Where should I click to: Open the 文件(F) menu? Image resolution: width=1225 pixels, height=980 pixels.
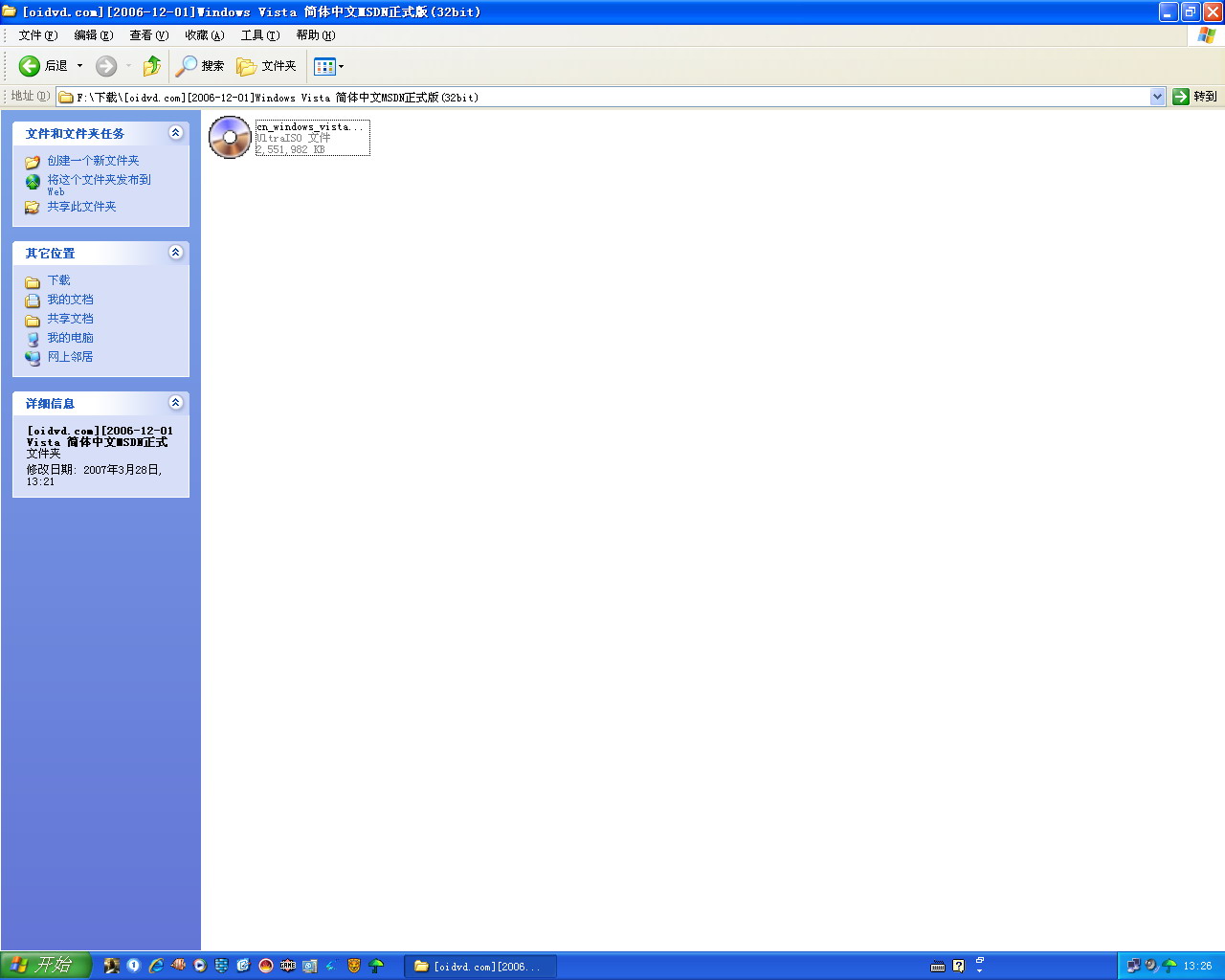click(38, 35)
